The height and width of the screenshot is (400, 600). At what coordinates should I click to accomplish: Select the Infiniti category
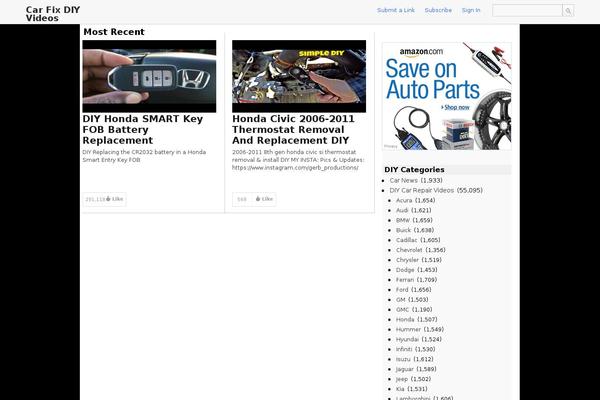point(404,349)
